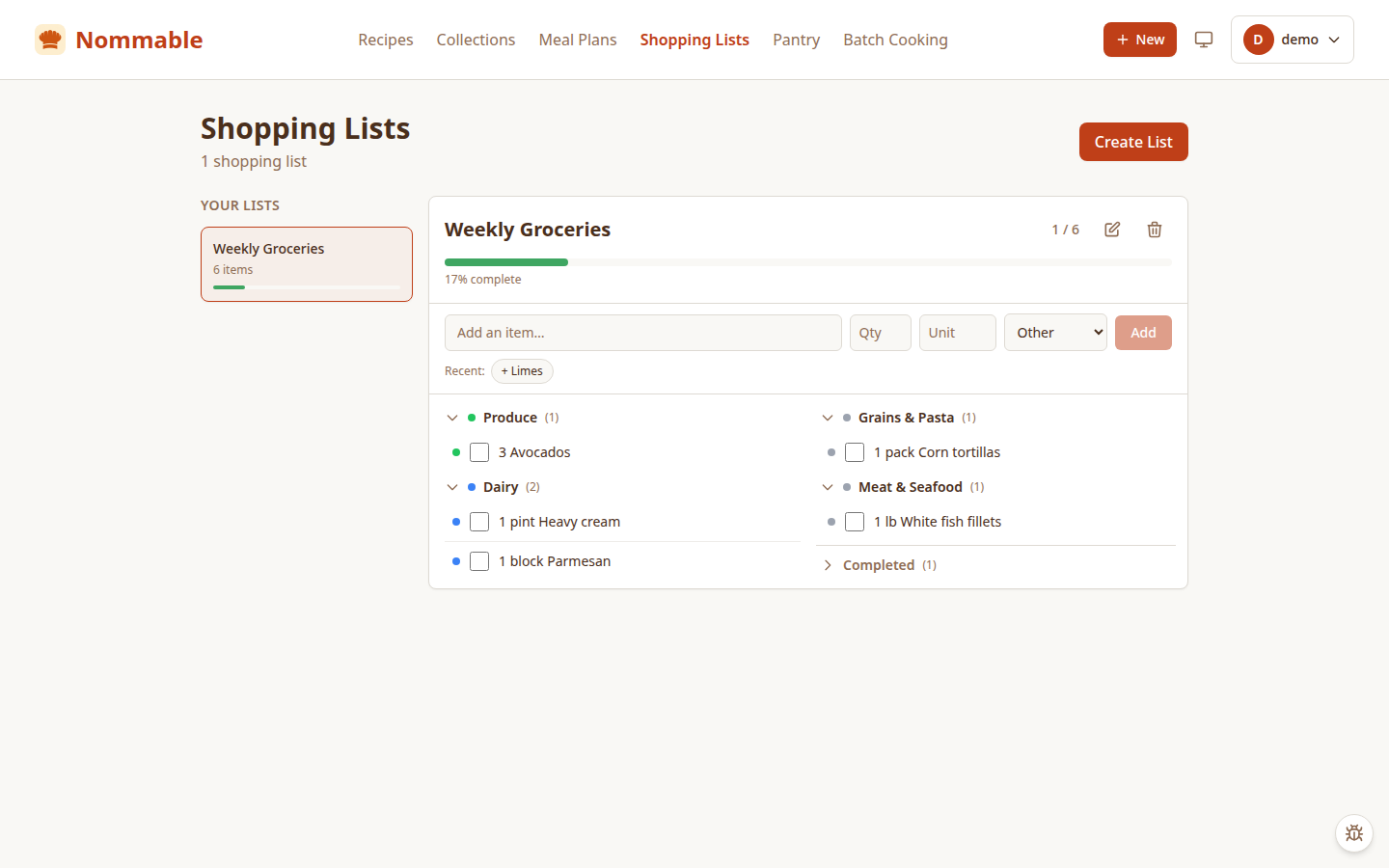Click the Add item button
Viewport: 1389px width, 868px height.
tap(1143, 333)
